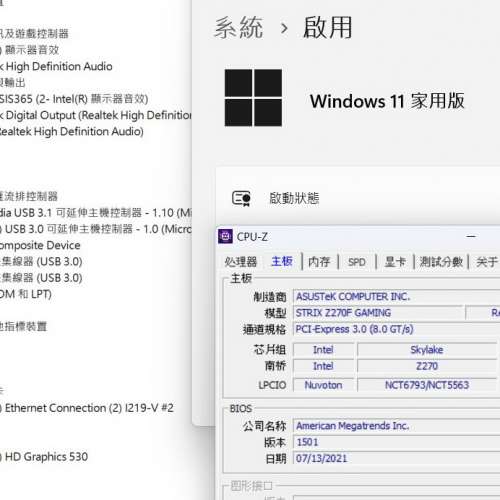The image size is (500, 500).
Task: Select the 指標裝置 category in Device Manager
Action: pyautogui.click(x=23, y=326)
